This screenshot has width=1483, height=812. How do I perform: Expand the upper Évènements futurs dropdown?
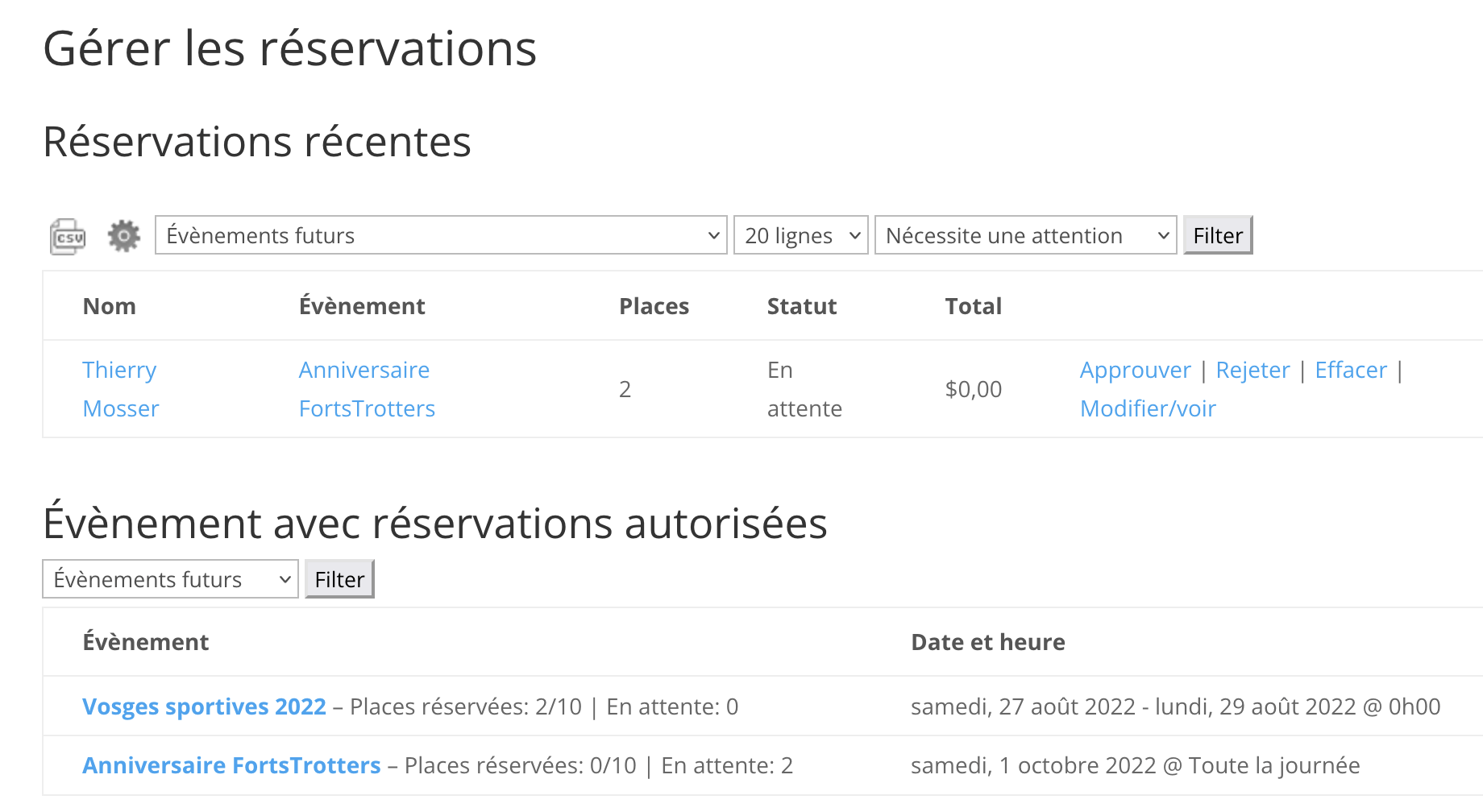[441, 235]
